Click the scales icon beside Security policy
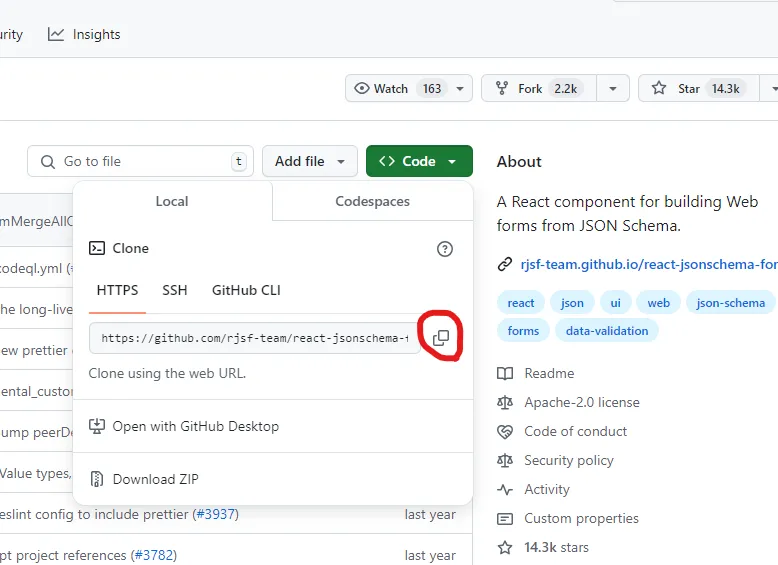Viewport: 778px width, 565px height. pos(505,460)
